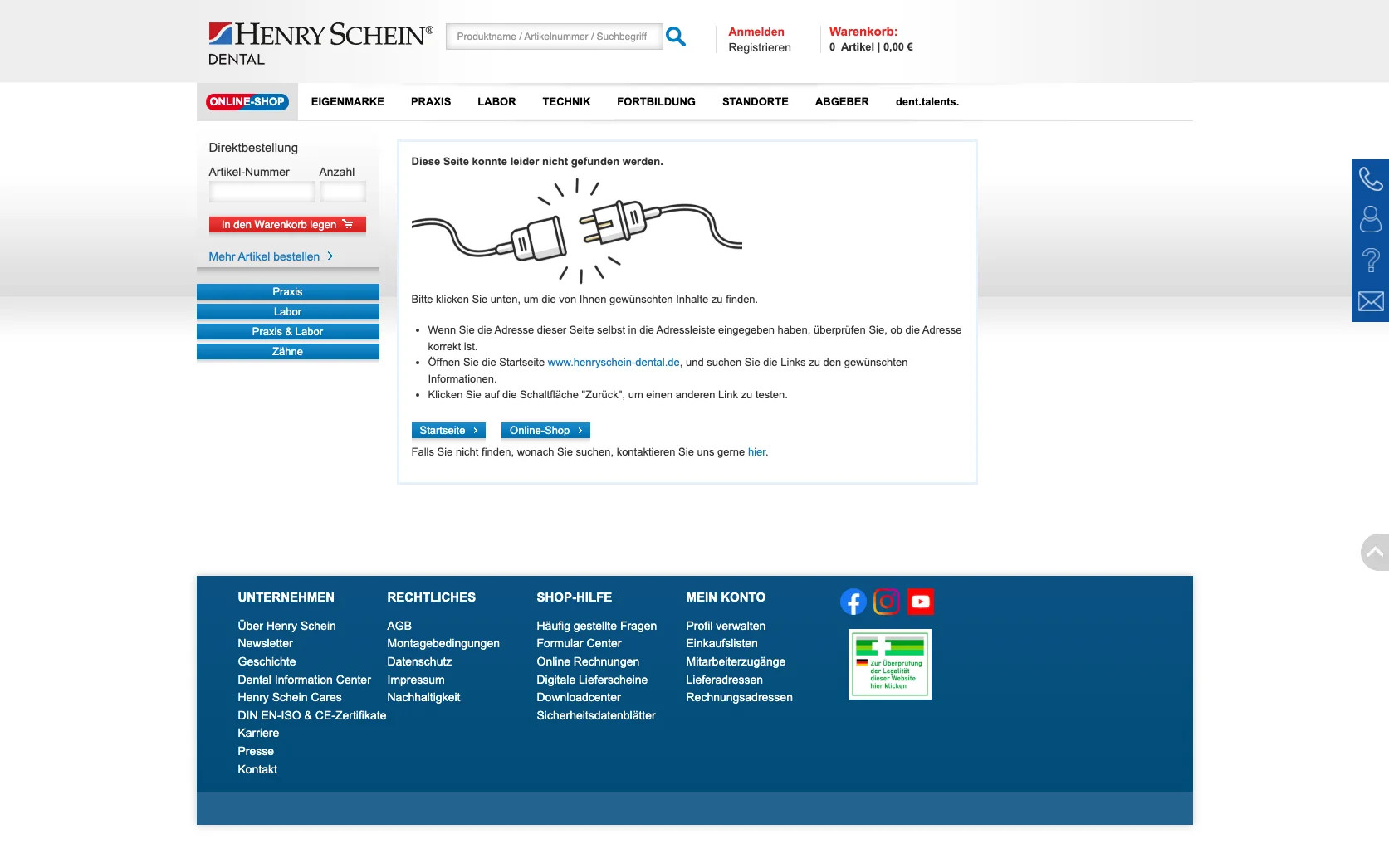The width and height of the screenshot is (1389, 868).
Task: Open the user profile sidebar icon
Action: [x=1371, y=219]
